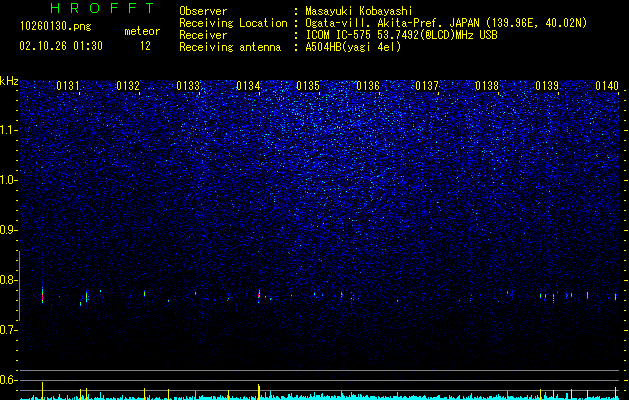Select the filename 10260130.png

click(56, 27)
